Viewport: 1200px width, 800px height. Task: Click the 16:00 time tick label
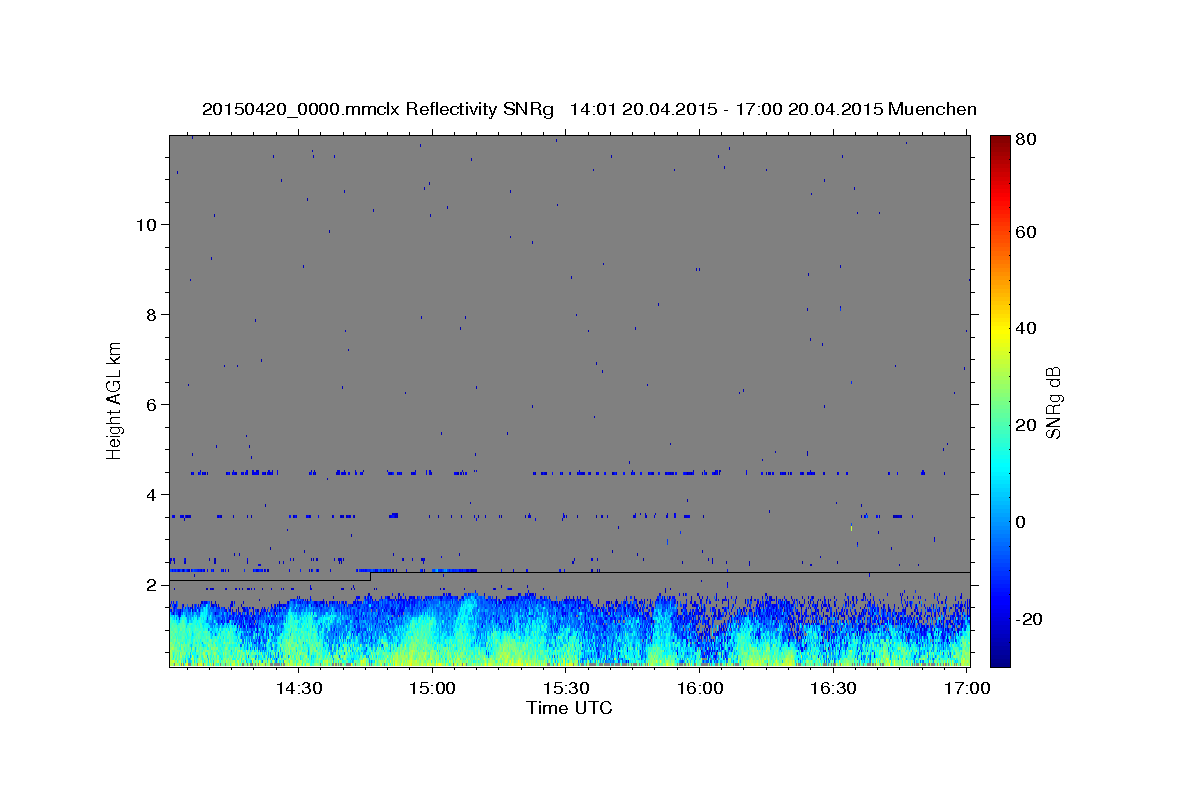700,688
